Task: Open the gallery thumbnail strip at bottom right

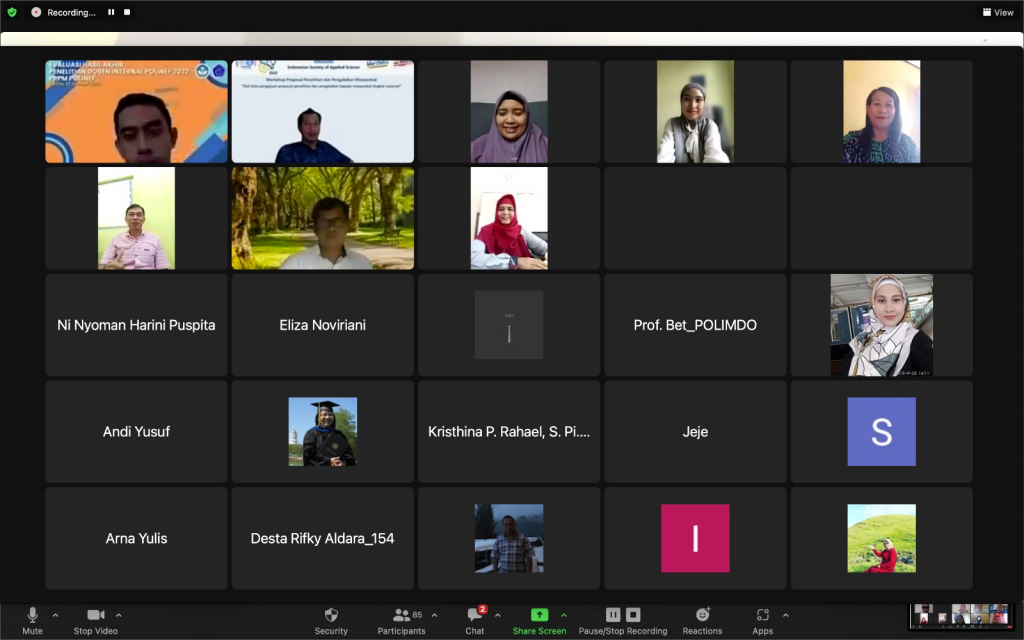Action: (x=961, y=616)
